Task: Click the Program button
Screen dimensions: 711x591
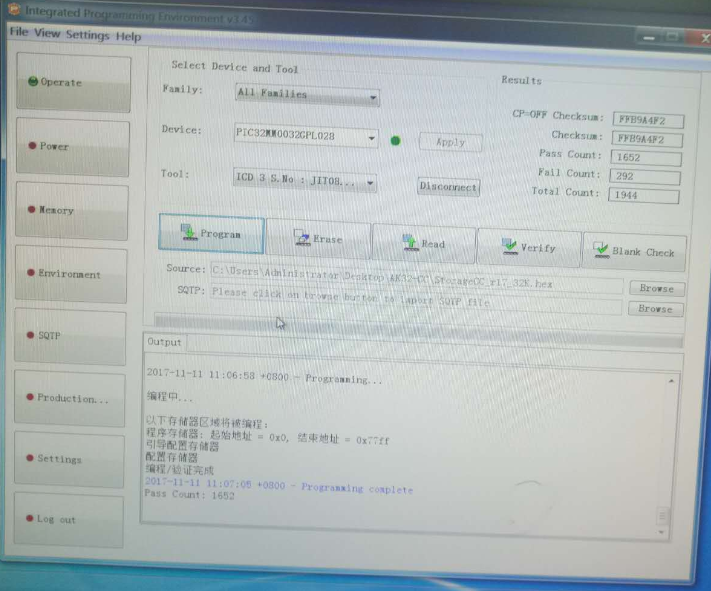Action: tap(211, 233)
